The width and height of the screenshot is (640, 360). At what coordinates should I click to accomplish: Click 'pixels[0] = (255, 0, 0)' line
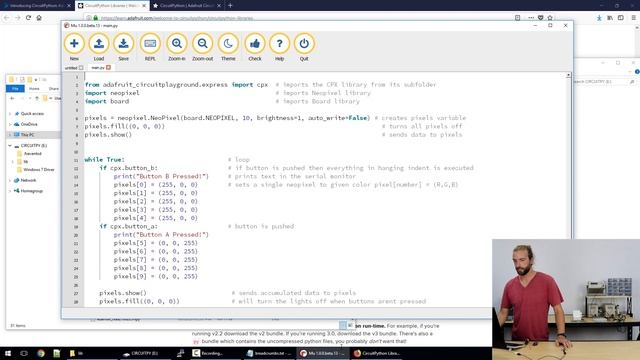click(x=156, y=185)
